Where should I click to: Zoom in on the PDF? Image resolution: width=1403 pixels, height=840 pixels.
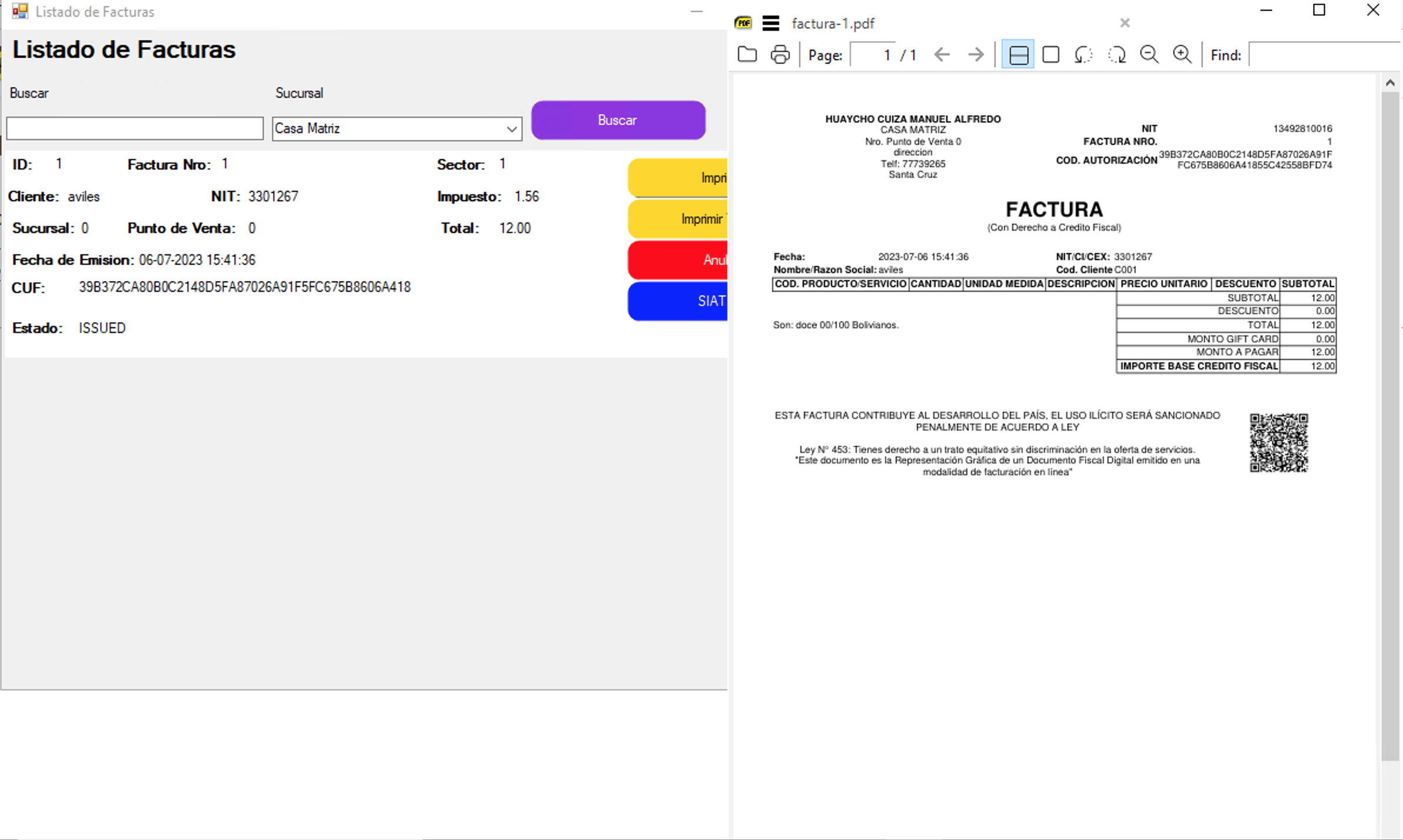coord(1182,55)
